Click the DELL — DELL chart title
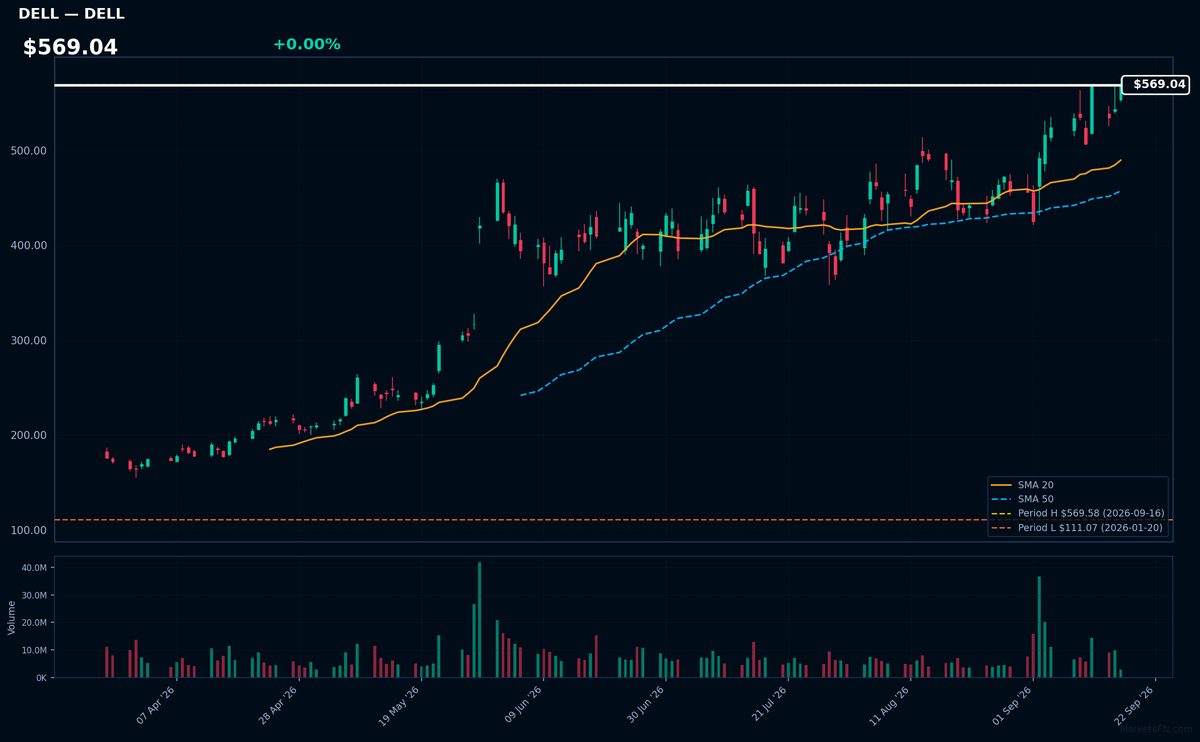This screenshot has width=1200, height=742. click(71, 14)
